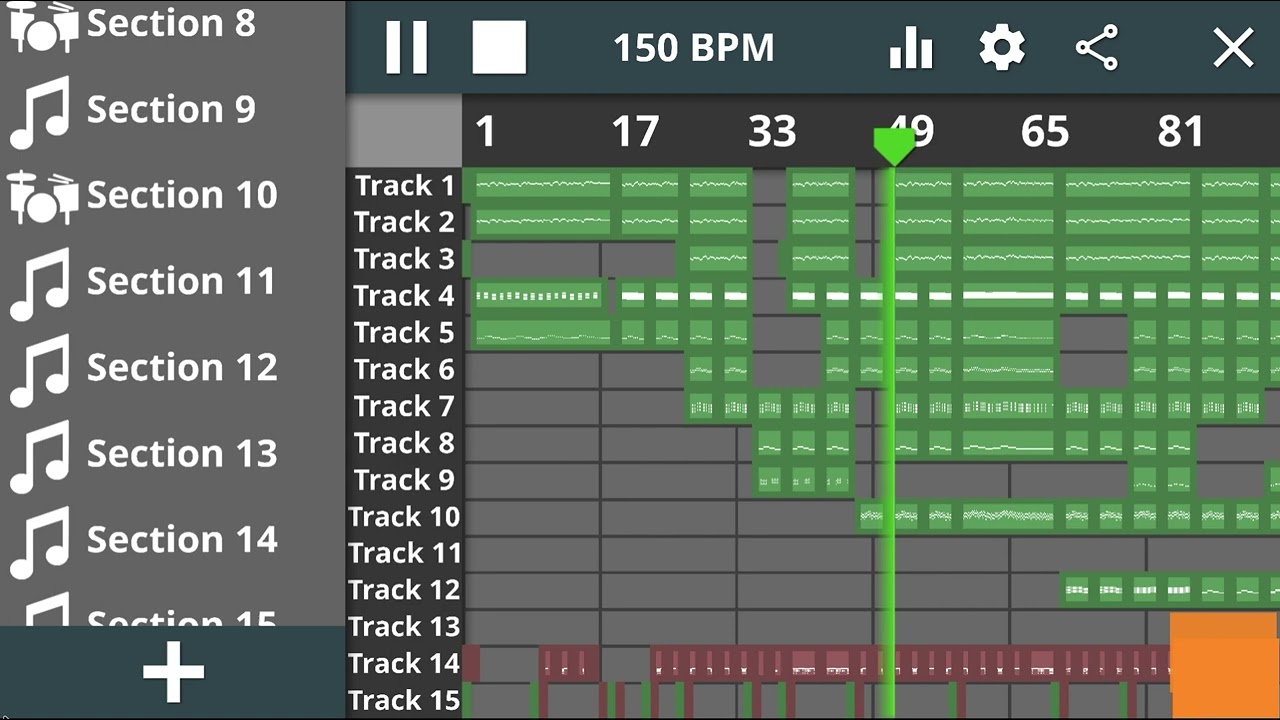Select the Track 11 header
The image size is (1280, 720).
coord(404,553)
